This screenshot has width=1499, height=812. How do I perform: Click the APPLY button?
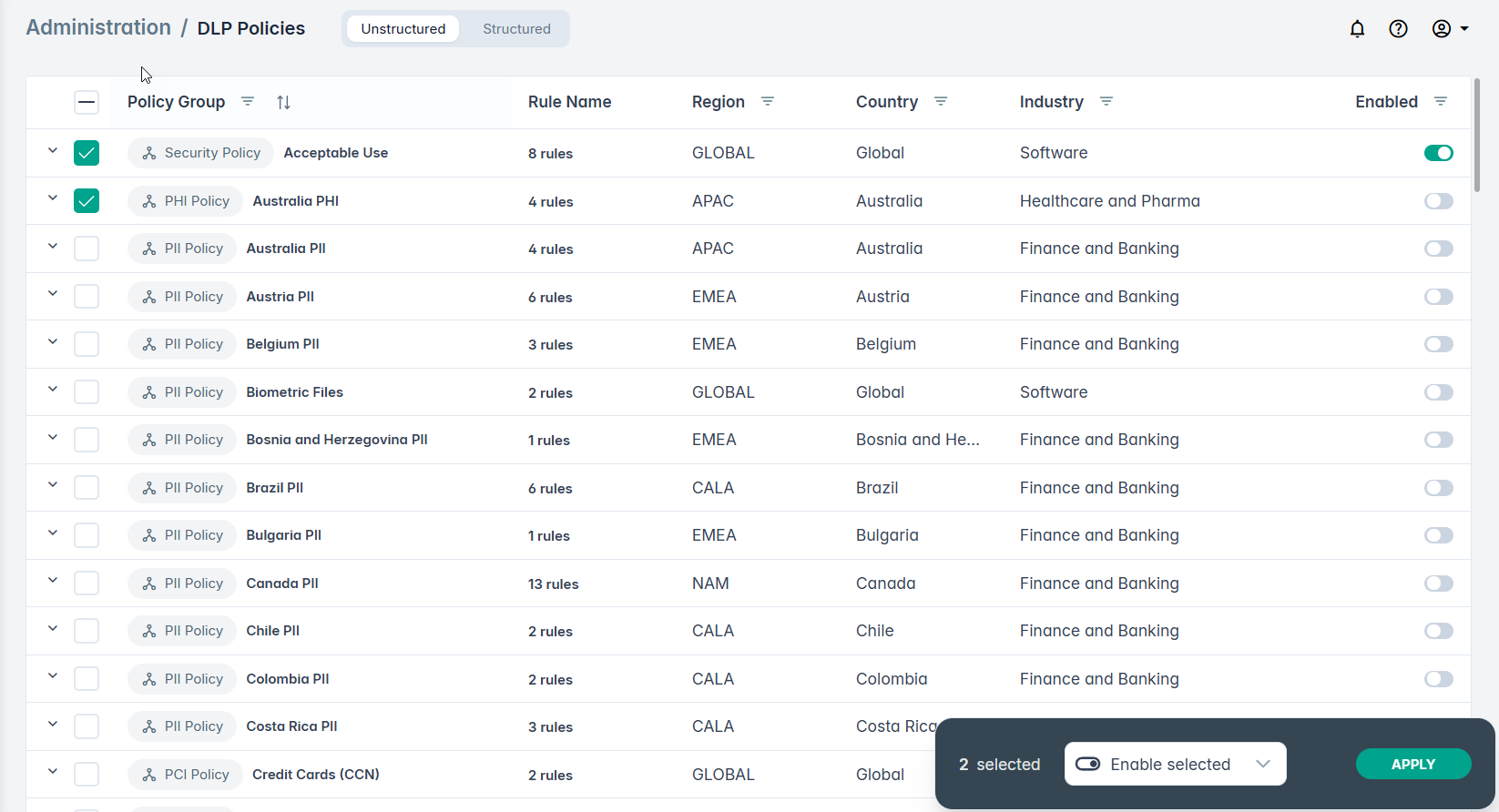coord(1412,764)
